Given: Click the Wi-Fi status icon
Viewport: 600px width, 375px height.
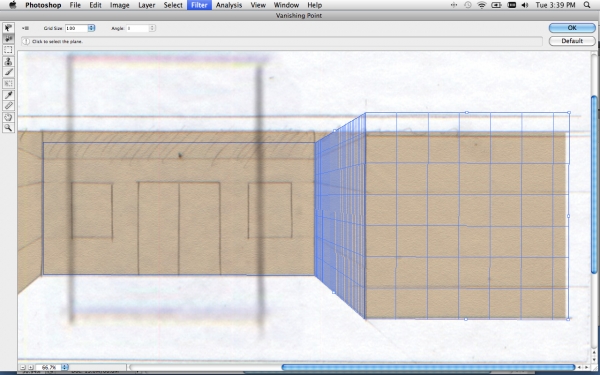Looking at the screenshot, I should [482, 5].
